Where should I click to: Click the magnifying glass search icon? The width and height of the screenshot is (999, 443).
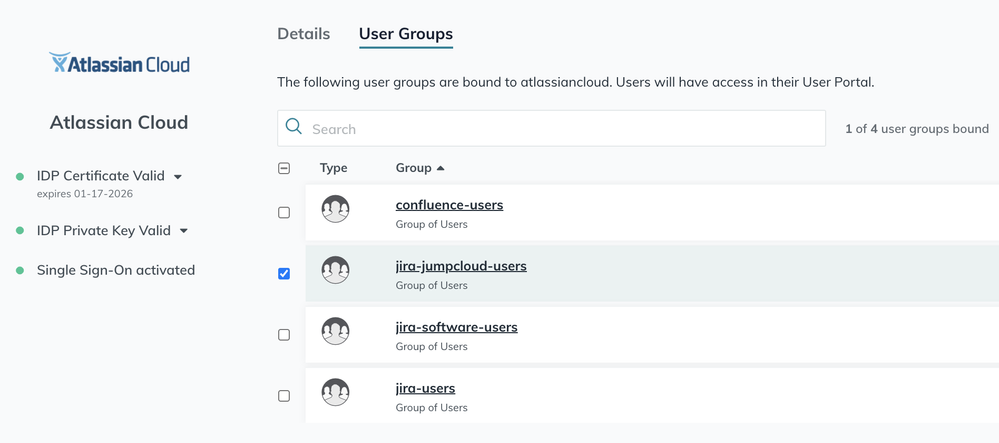pos(294,127)
